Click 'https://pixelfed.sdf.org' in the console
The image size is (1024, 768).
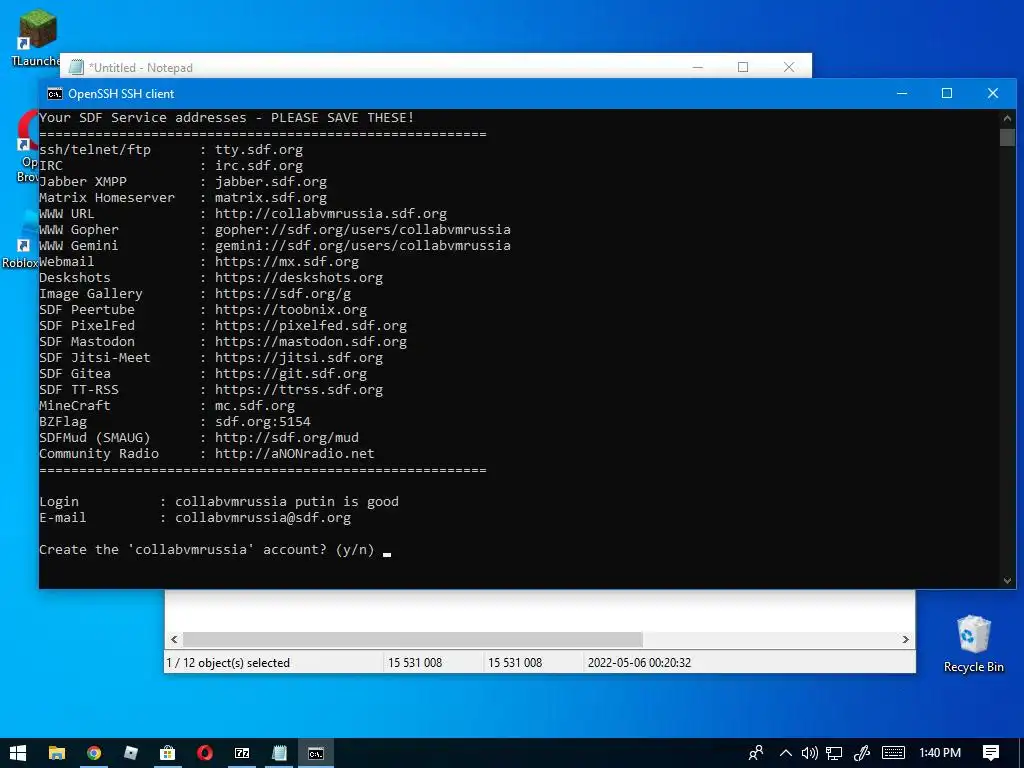coord(311,326)
